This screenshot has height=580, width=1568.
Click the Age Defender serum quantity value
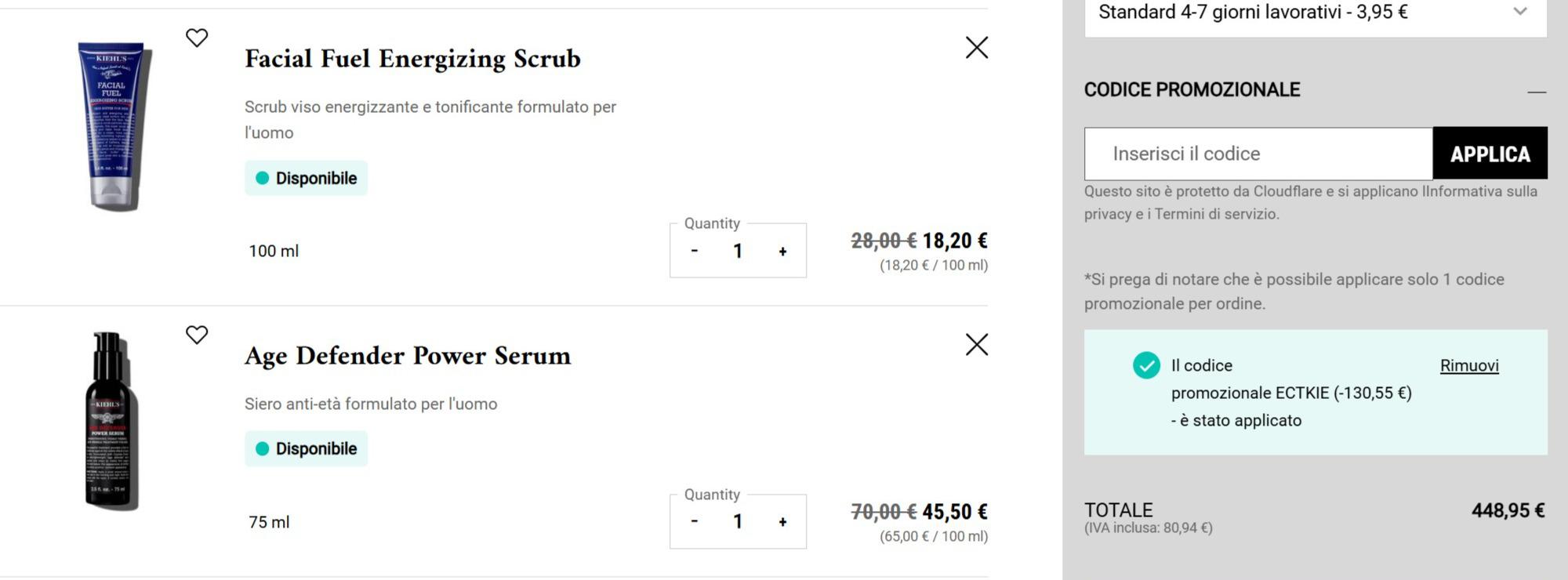[738, 521]
